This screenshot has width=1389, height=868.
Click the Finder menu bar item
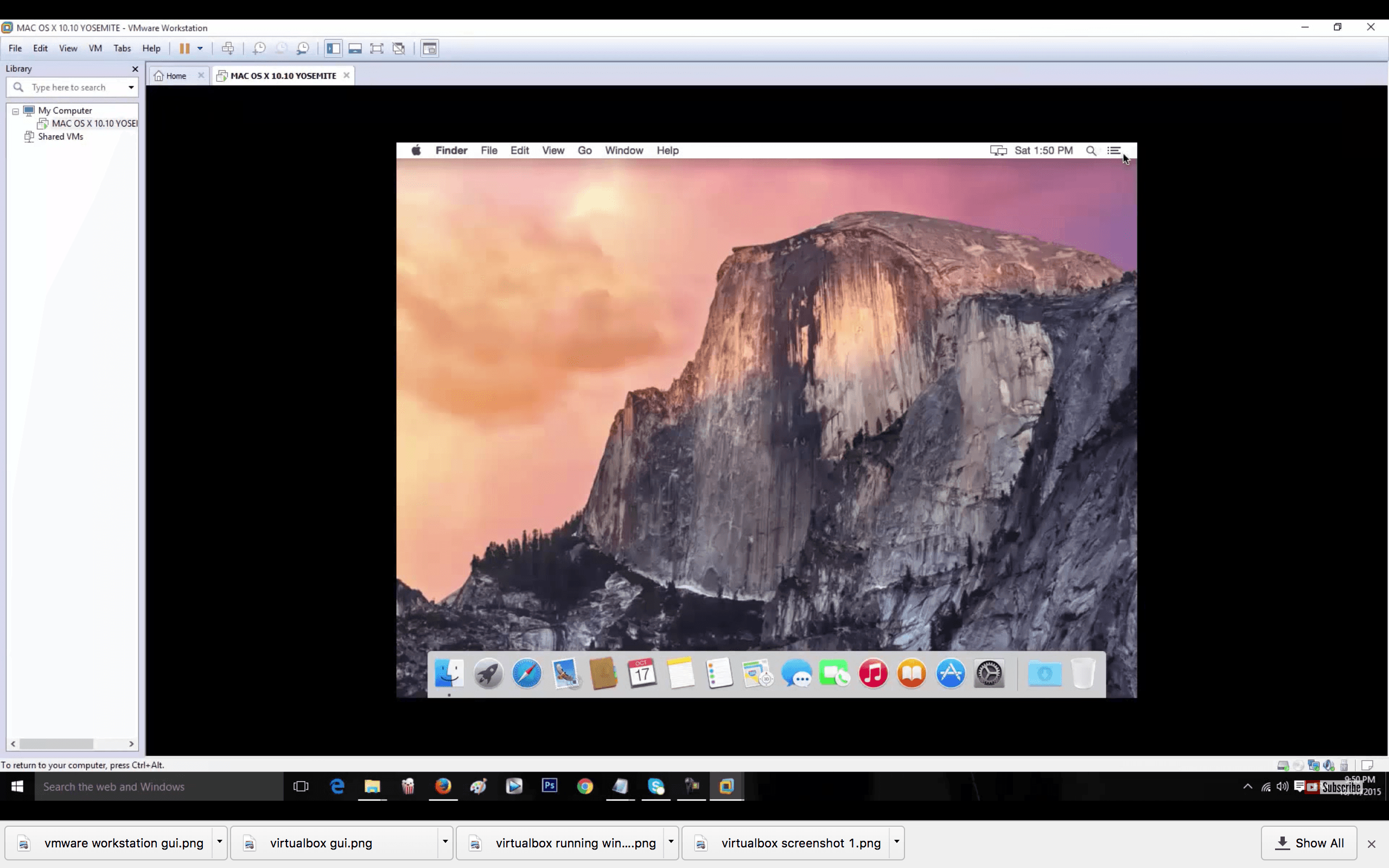point(451,150)
